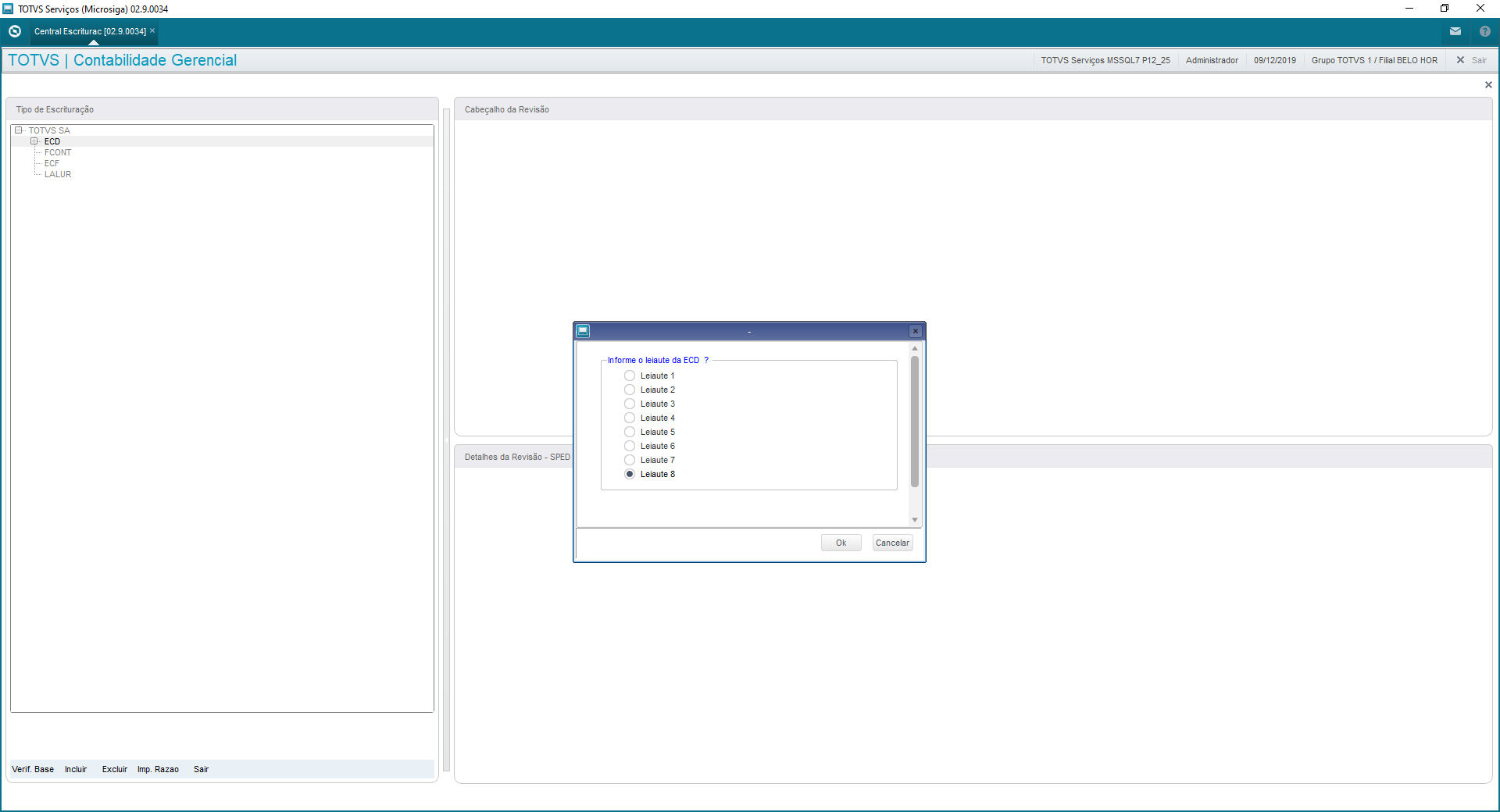
Task: Click Grupo TOTVS 1 / Filial BELO HOR
Action: click(1374, 60)
